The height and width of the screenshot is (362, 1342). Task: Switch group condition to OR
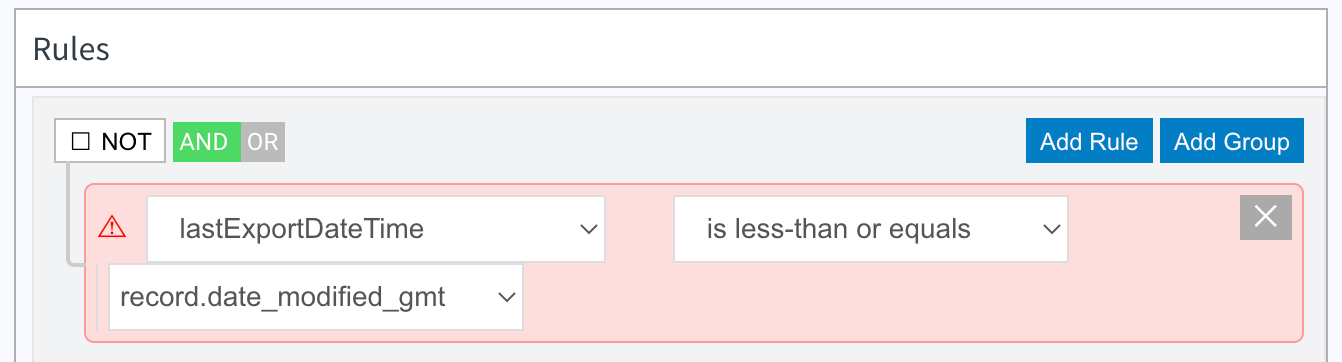[263, 141]
